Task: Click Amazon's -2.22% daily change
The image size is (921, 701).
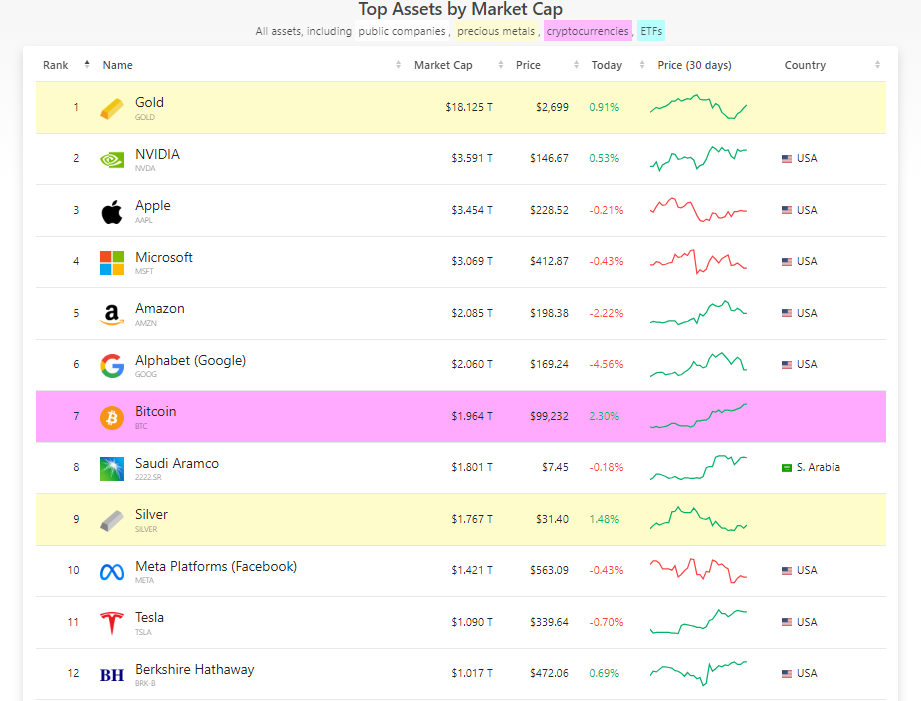Action: tap(606, 313)
